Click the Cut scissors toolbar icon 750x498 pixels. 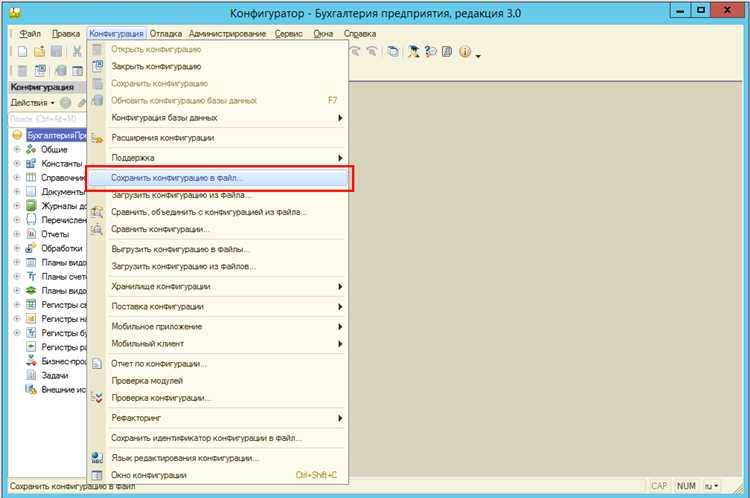77,52
